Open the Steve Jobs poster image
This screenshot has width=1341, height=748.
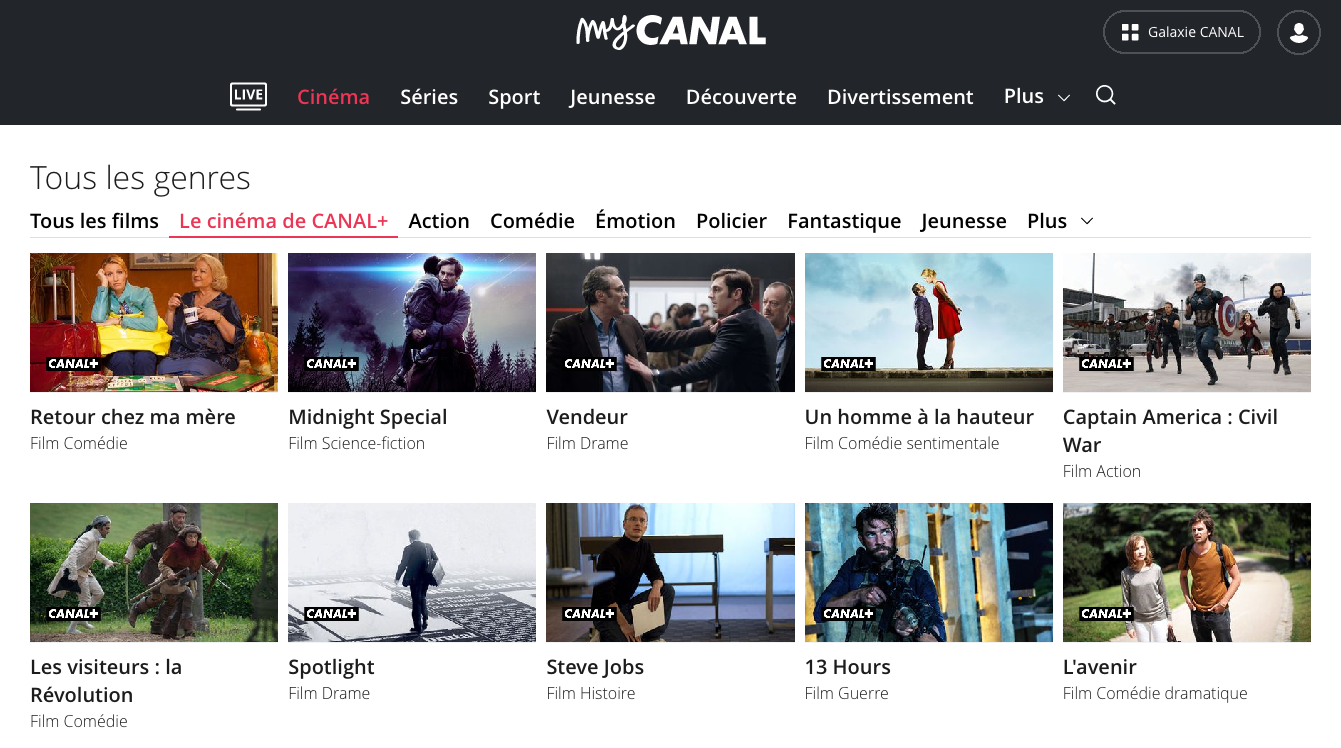pyautogui.click(x=670, y=572)
